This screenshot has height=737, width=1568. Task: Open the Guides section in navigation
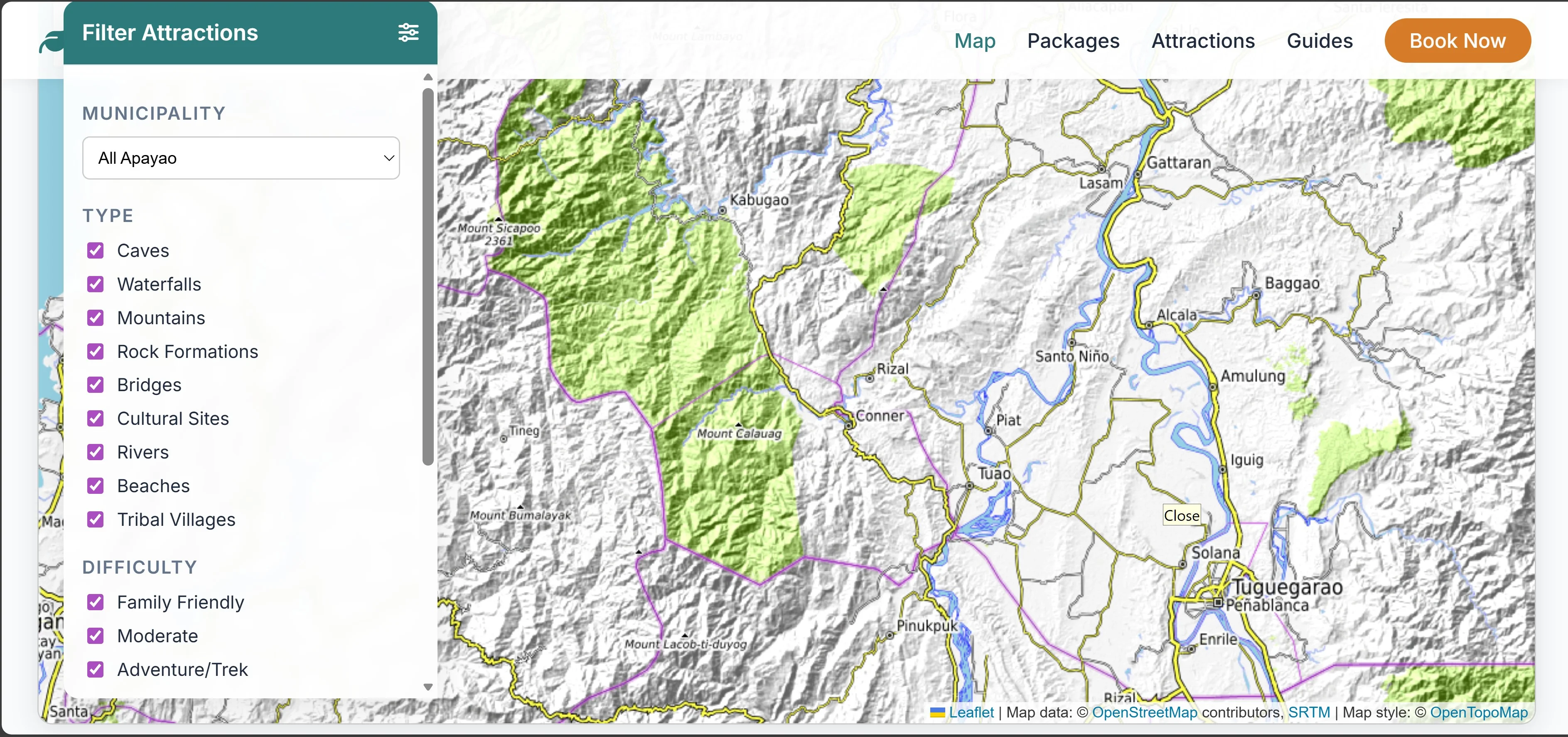click(x=1320, y=40)
